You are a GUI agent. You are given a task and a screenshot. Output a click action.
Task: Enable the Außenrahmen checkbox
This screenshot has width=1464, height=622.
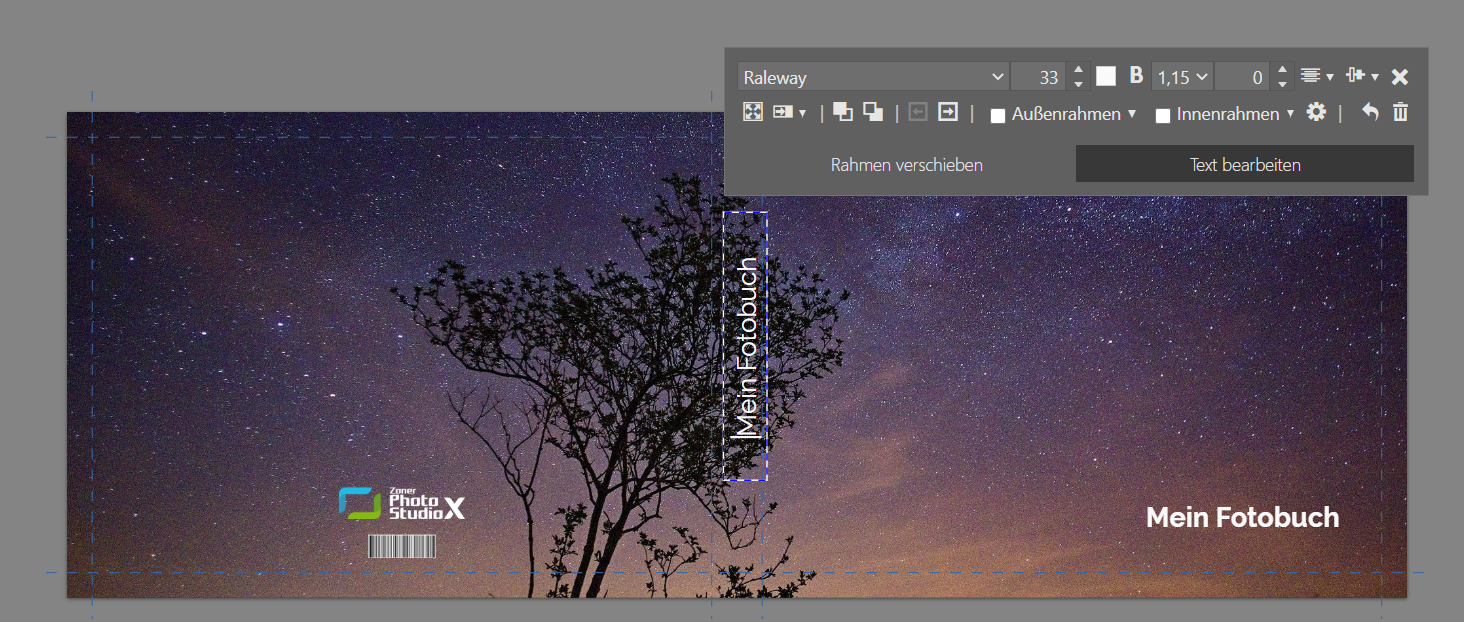[x=997, y=115]
